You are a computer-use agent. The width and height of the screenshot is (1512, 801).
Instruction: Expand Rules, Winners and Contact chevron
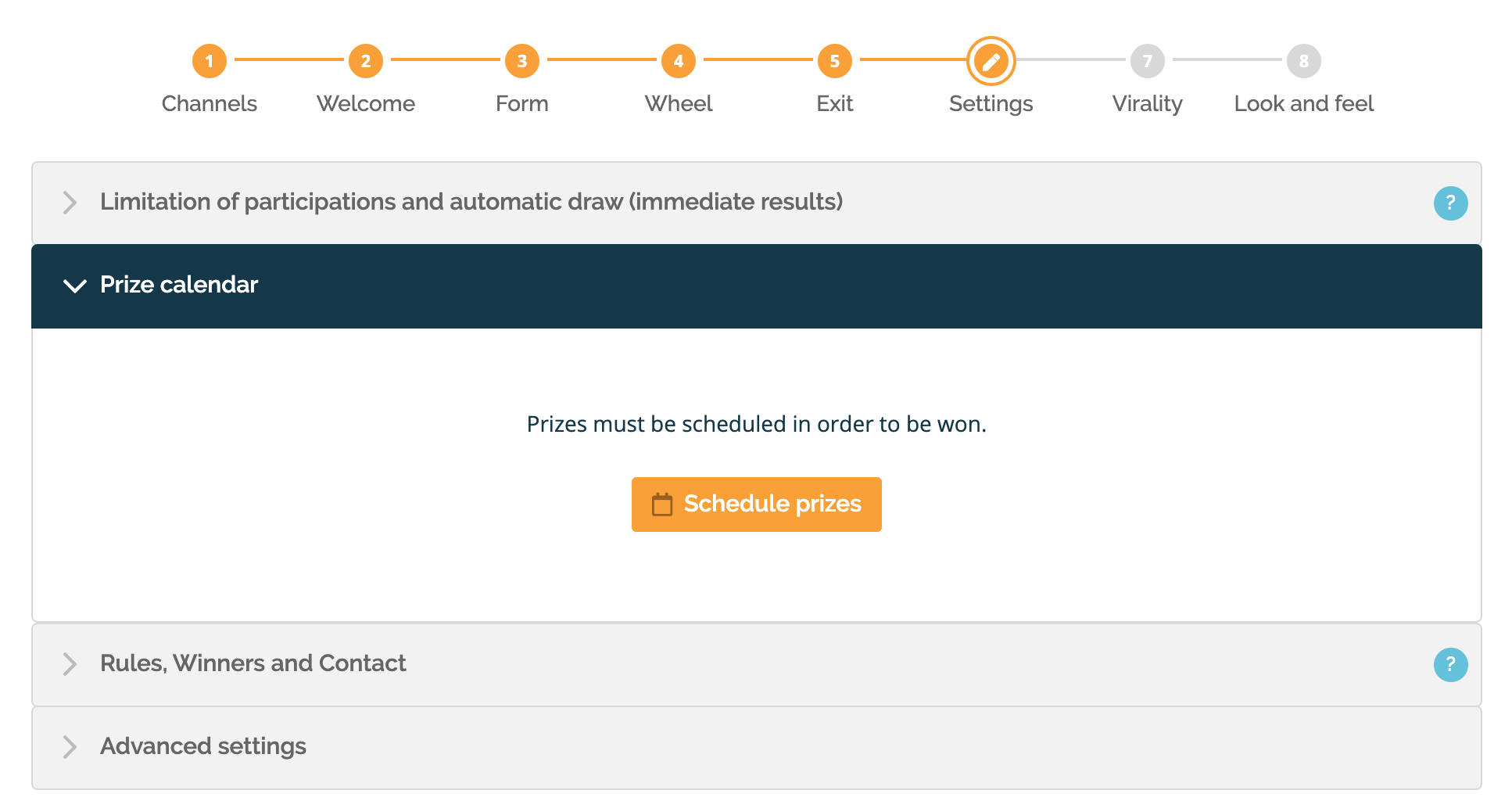tap(70, 664)
